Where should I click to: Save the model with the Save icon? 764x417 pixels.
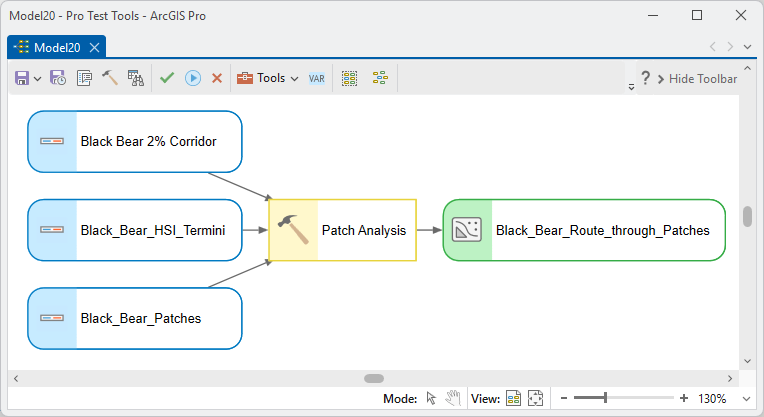click(22, 78)
